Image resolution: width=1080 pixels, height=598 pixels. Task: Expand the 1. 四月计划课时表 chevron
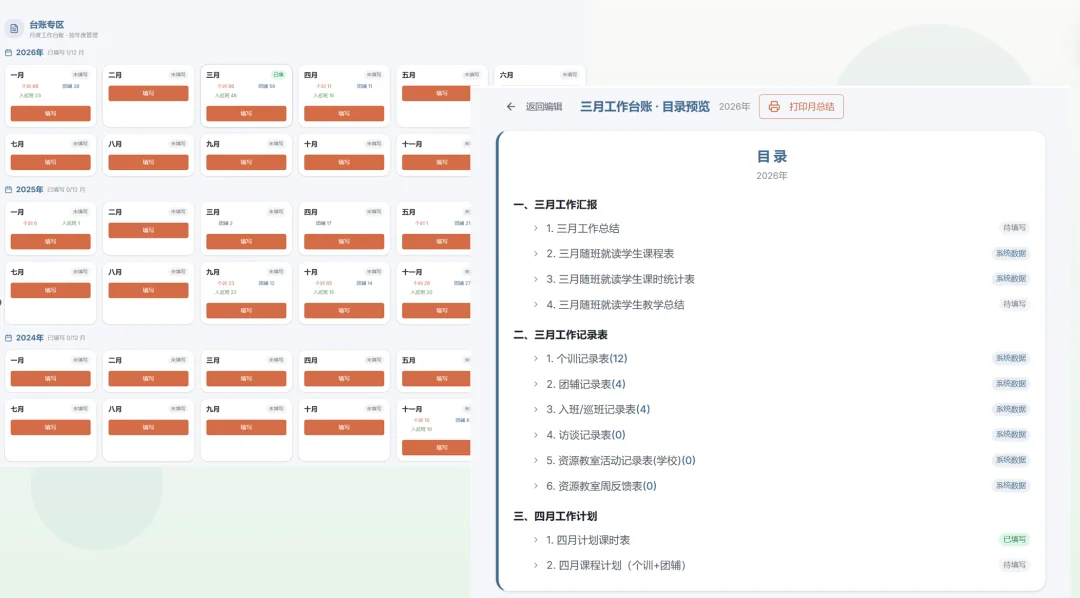536,539
